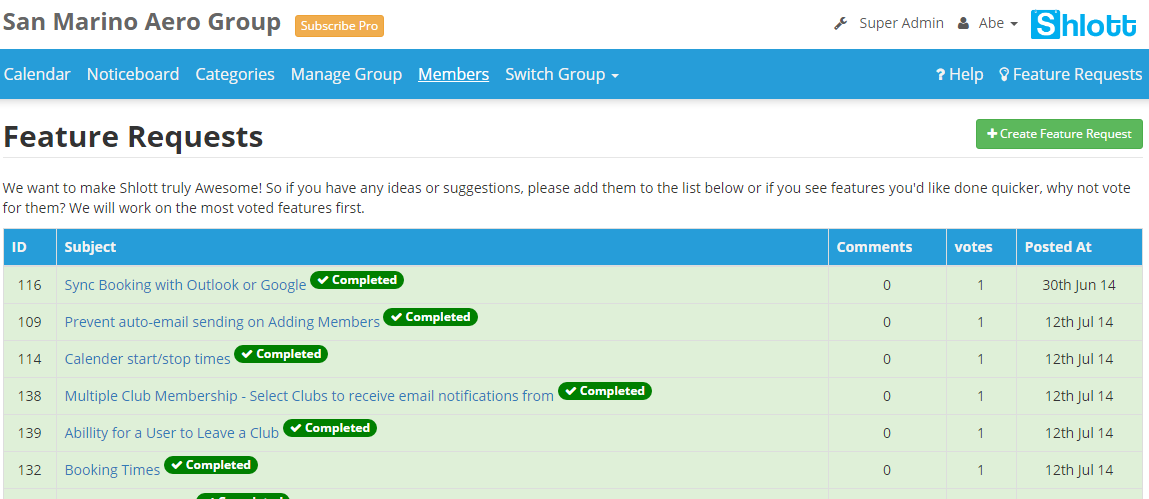Click ID cell 116
Image resolution: width=1149 pixels, height=499 pixels.
point(29,285)
